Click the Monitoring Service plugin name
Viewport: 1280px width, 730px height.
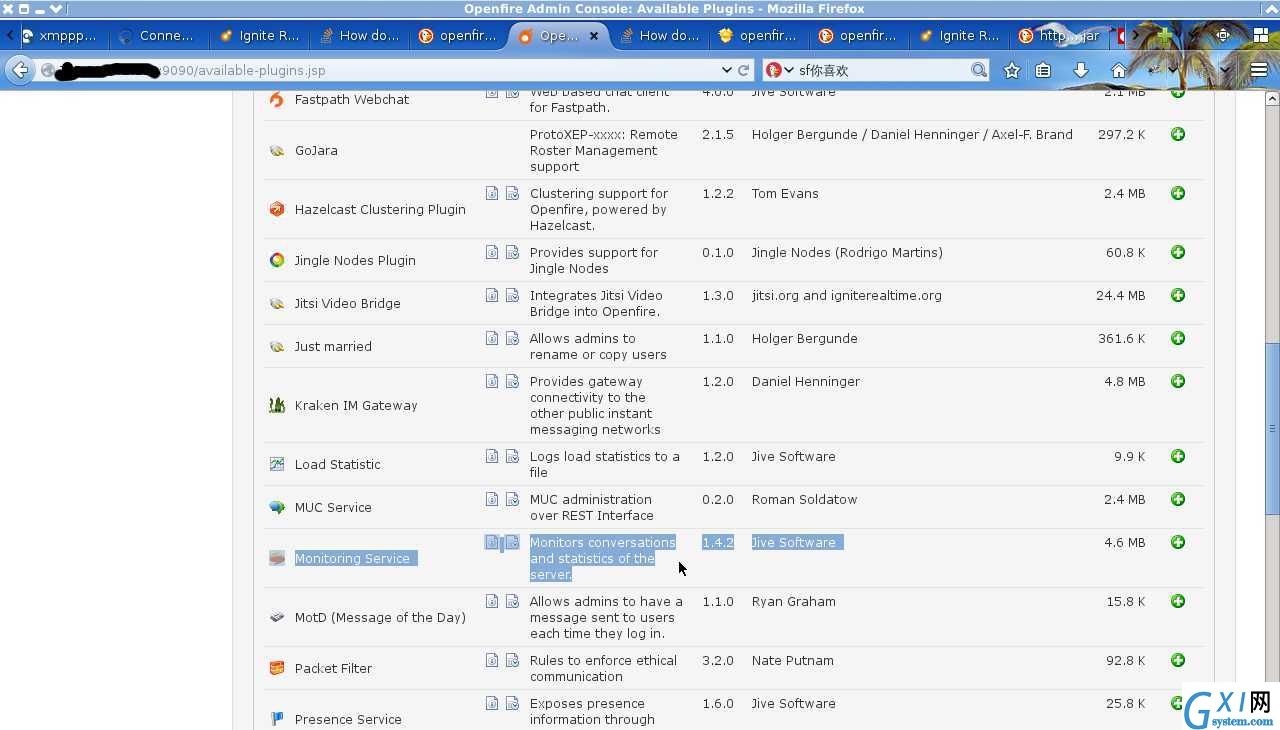click(352, 558)
